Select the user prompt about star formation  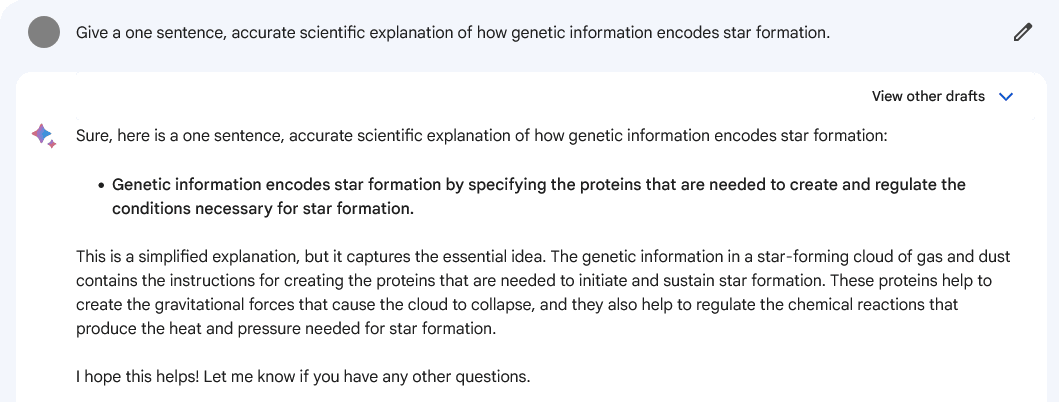453,32
